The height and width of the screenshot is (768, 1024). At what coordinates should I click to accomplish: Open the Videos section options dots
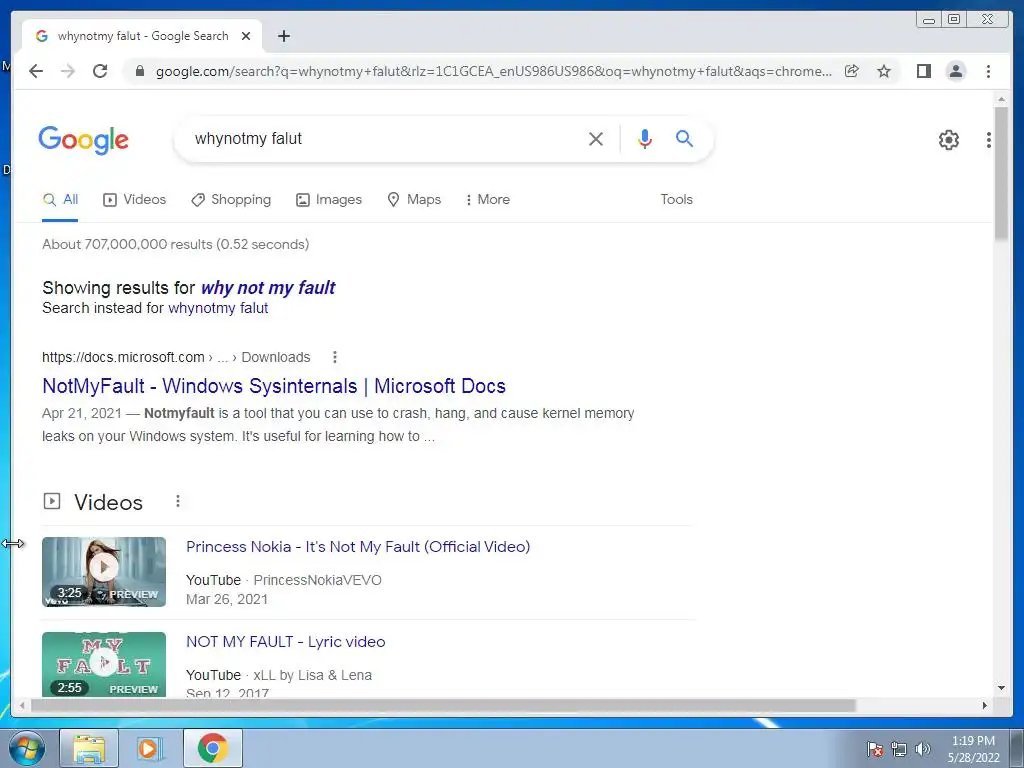(x=178, y=502)
